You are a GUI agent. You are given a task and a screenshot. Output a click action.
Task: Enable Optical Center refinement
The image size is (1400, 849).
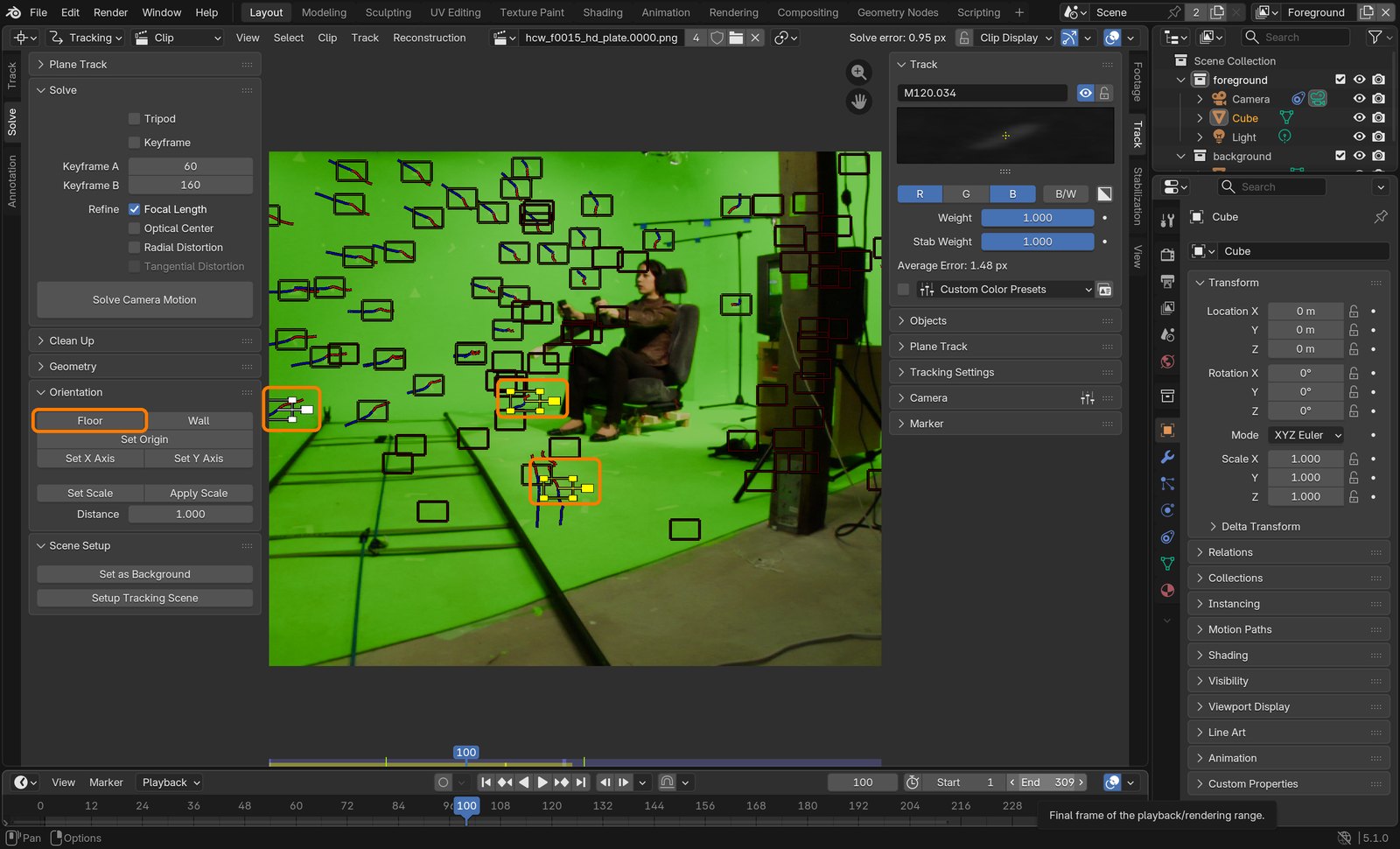point(135,228)
